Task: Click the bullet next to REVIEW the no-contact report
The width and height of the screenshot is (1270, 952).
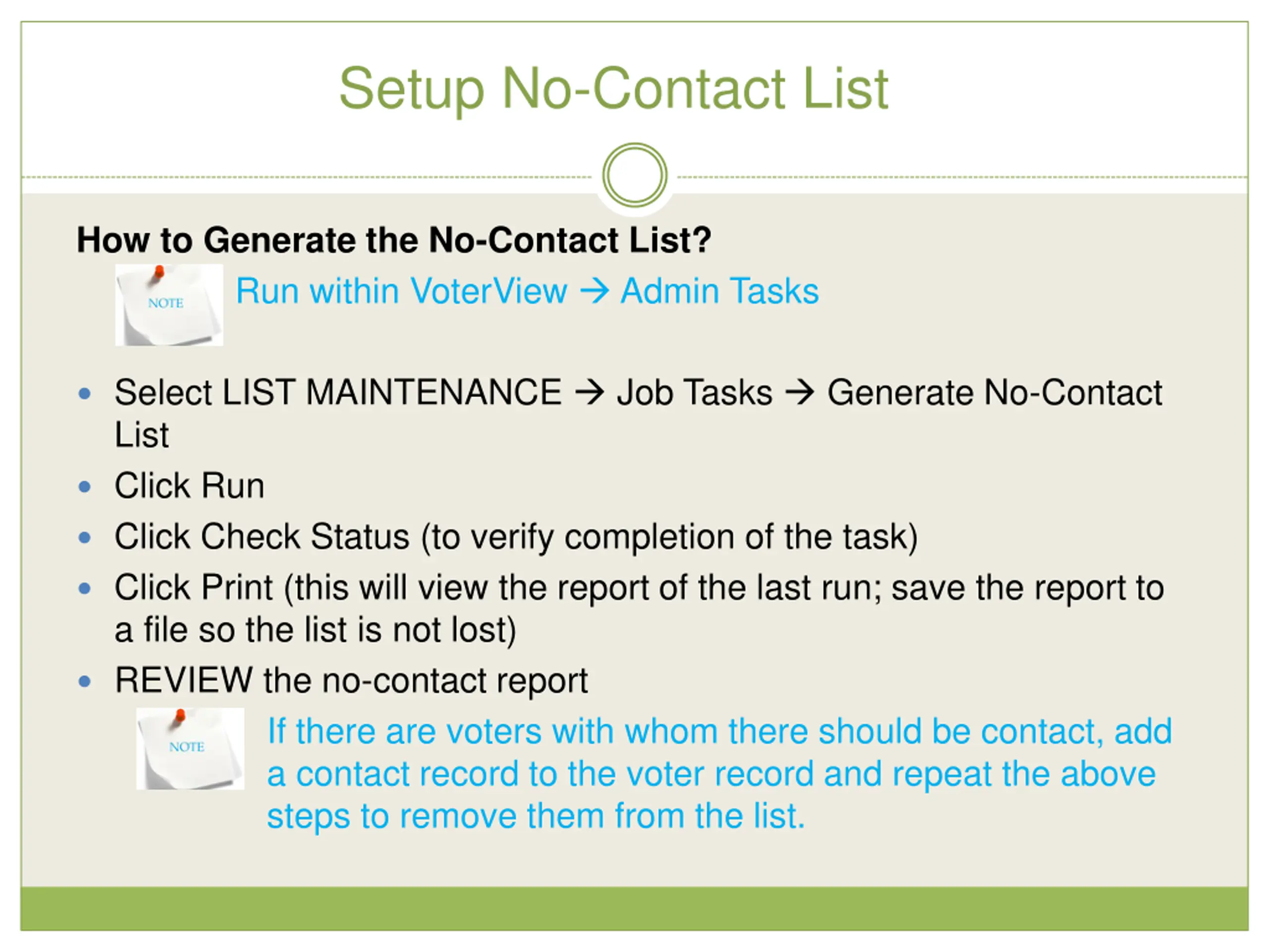Action: tap(85, 682)
